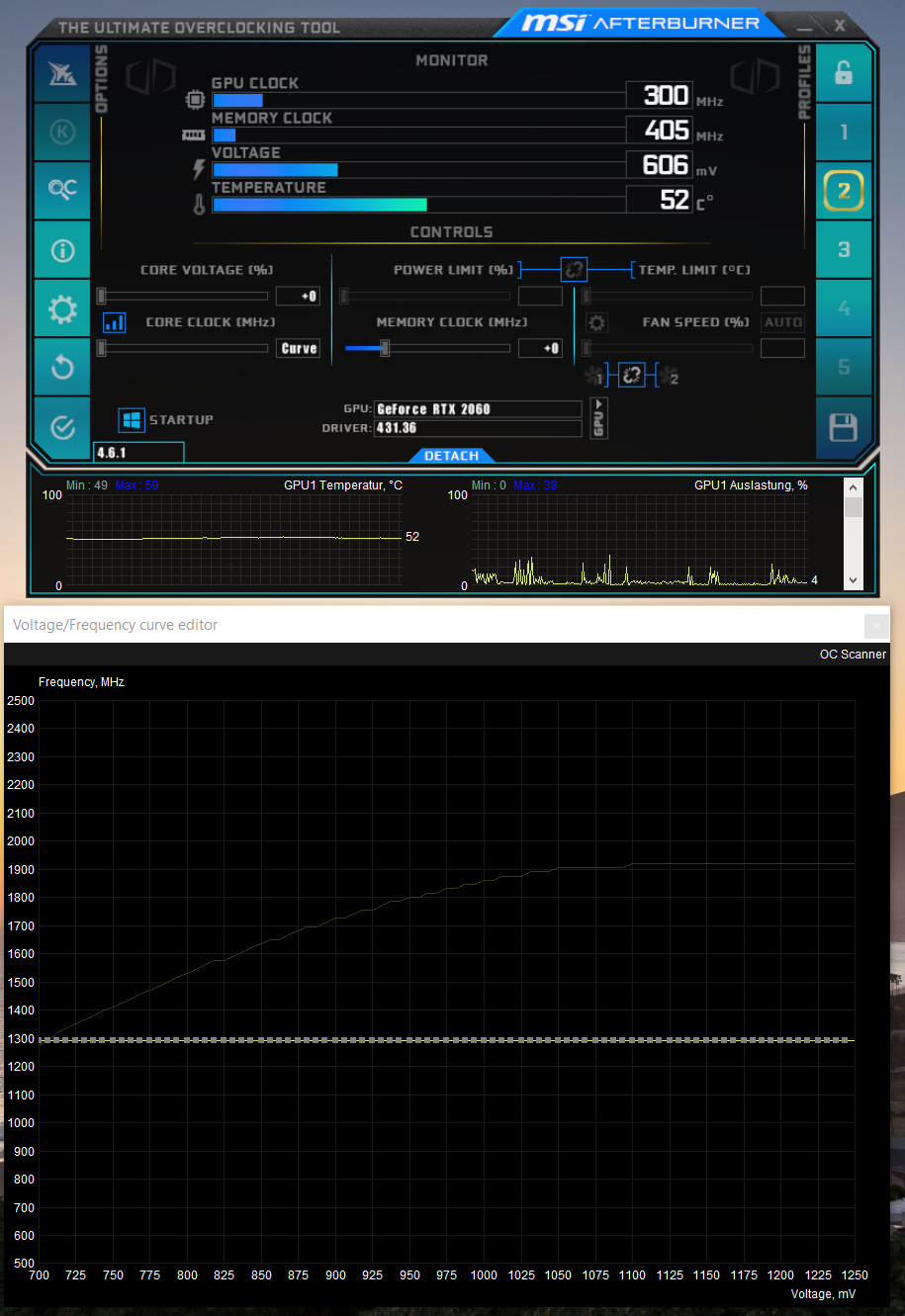Click the monitor graph scrollbar up arrow
Image resolution: width=905 pixels, height=1316 pixels.
point(854,487)
